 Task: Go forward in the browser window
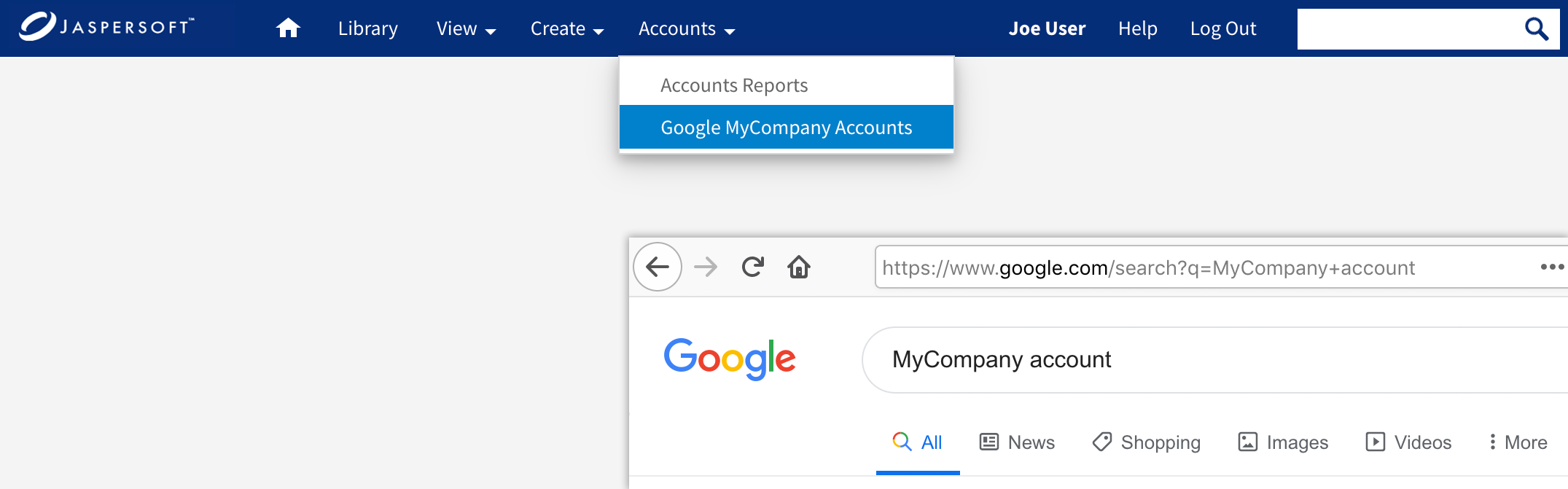(x=706, y=267)
